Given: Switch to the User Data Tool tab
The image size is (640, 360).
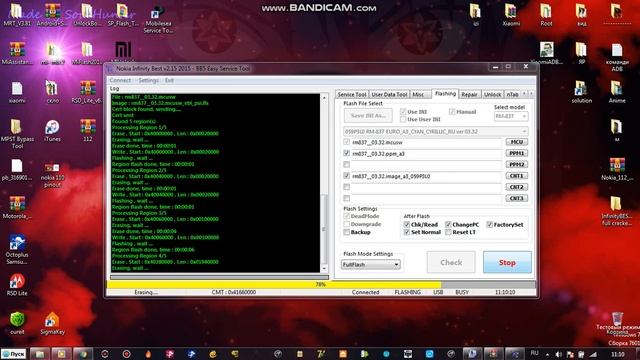Looking at the screenshot, I should 389,94.
